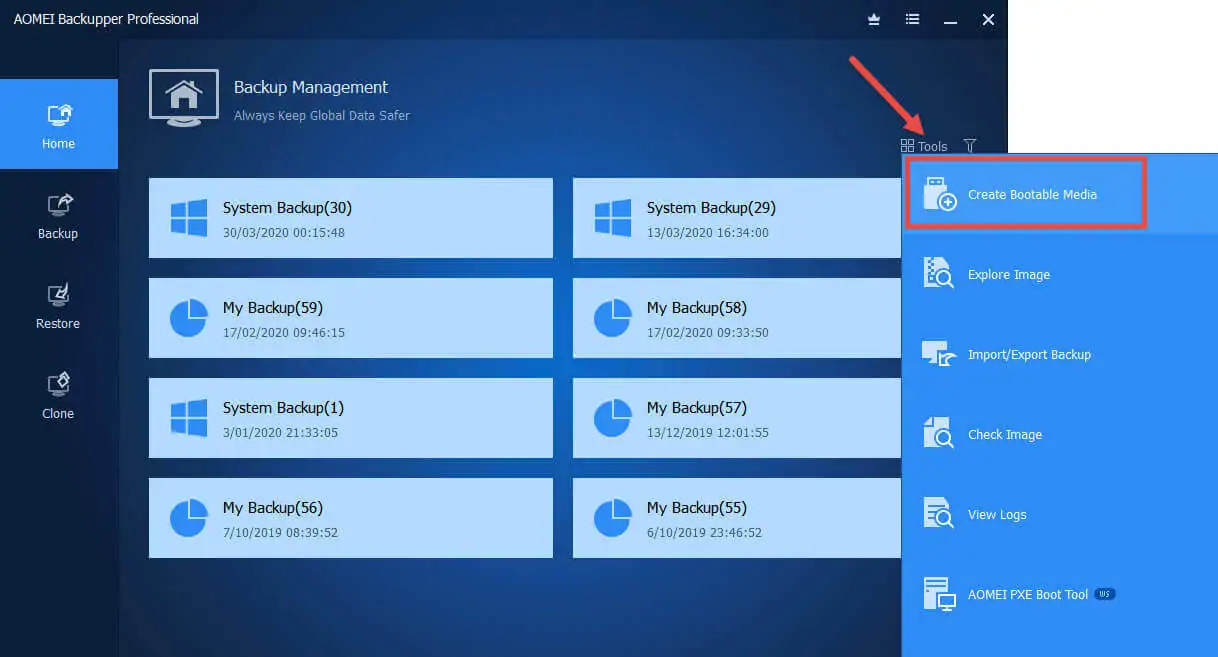1218x657 pixels.
Task: Open the Tools dropdown menu
Action: [924, 146]
